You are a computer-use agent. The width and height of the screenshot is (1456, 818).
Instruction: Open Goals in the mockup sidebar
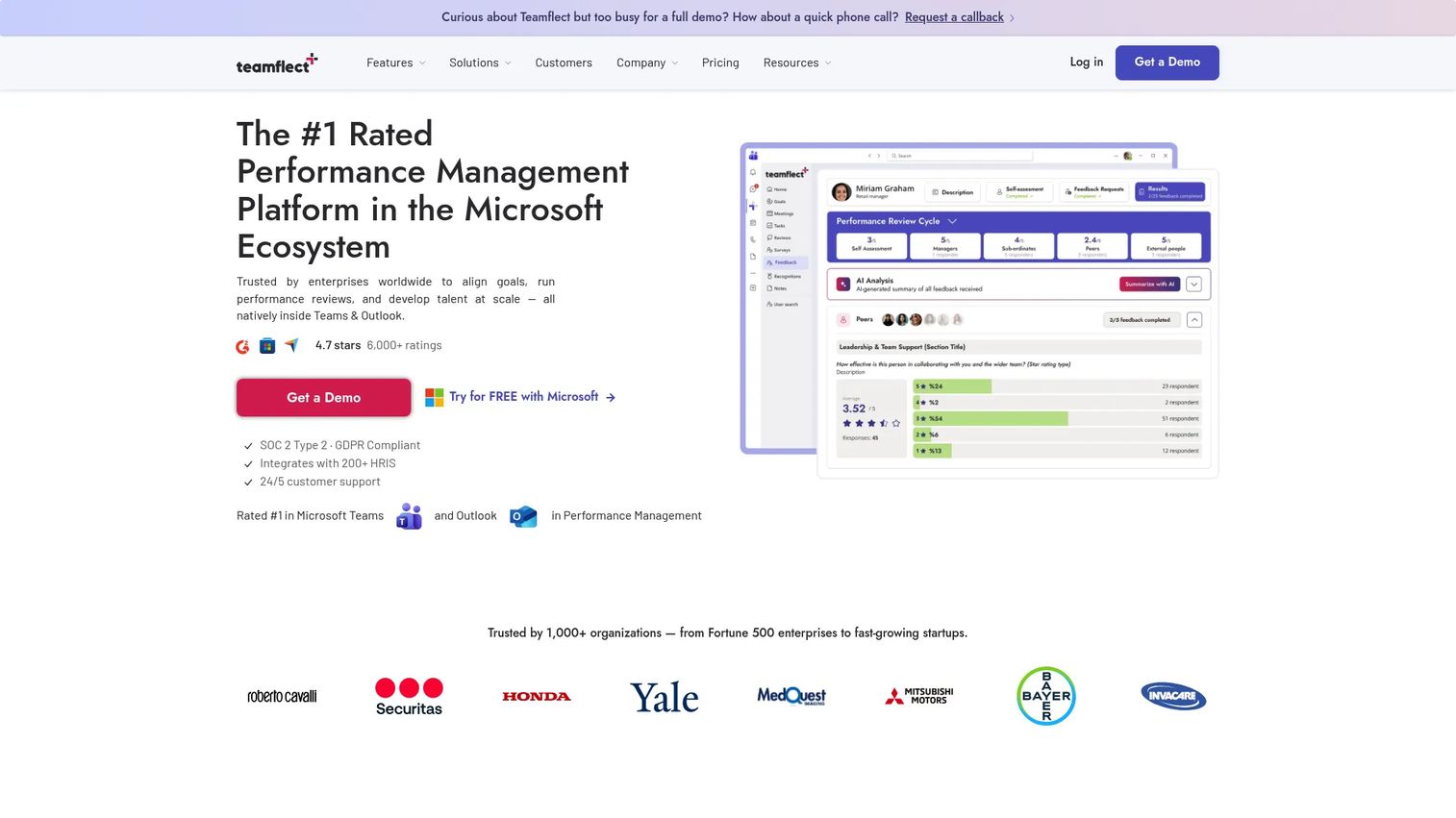pyautogui.click(x=777, y=202)
